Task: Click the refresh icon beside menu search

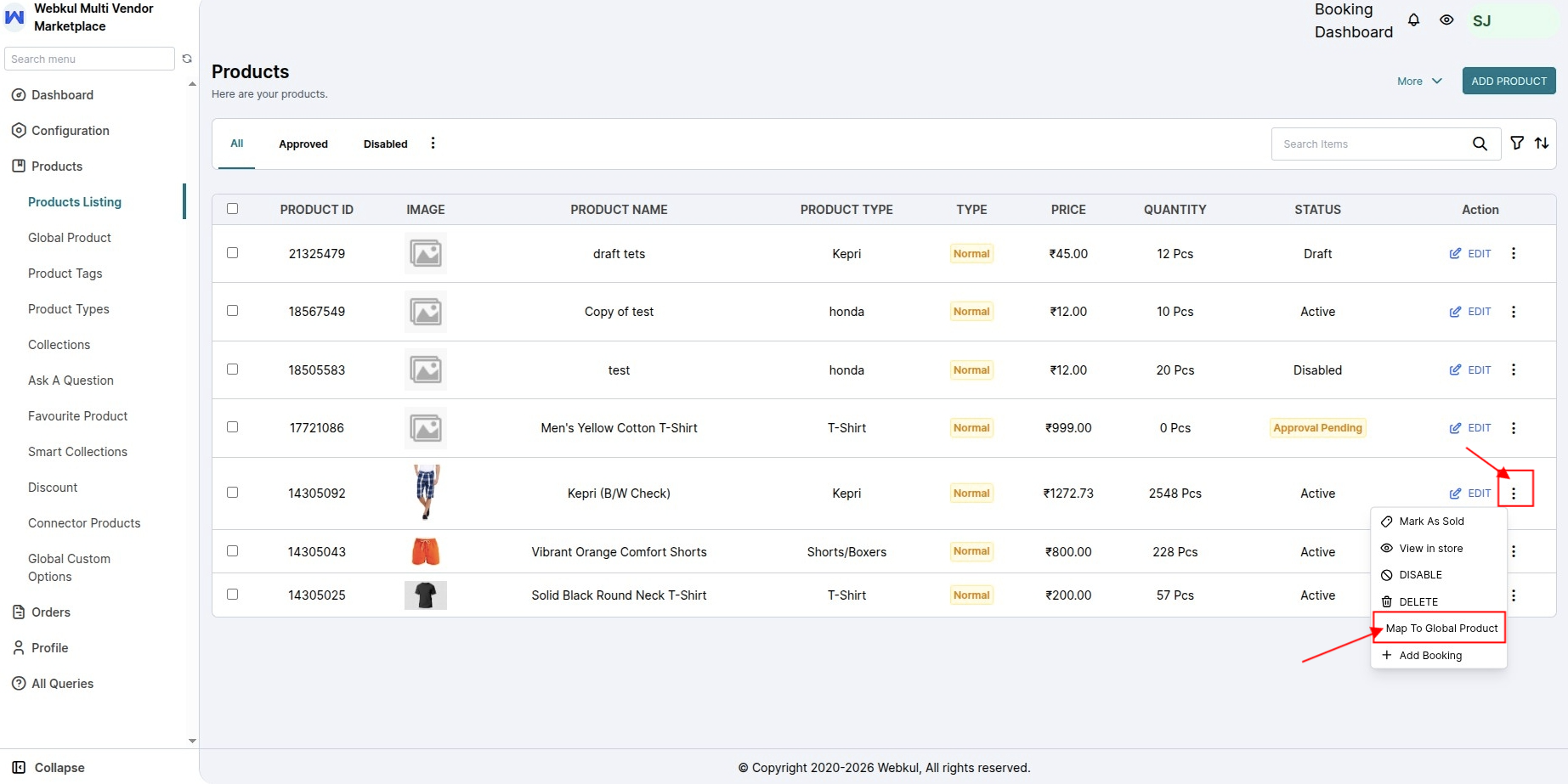Action: point(187,59)
